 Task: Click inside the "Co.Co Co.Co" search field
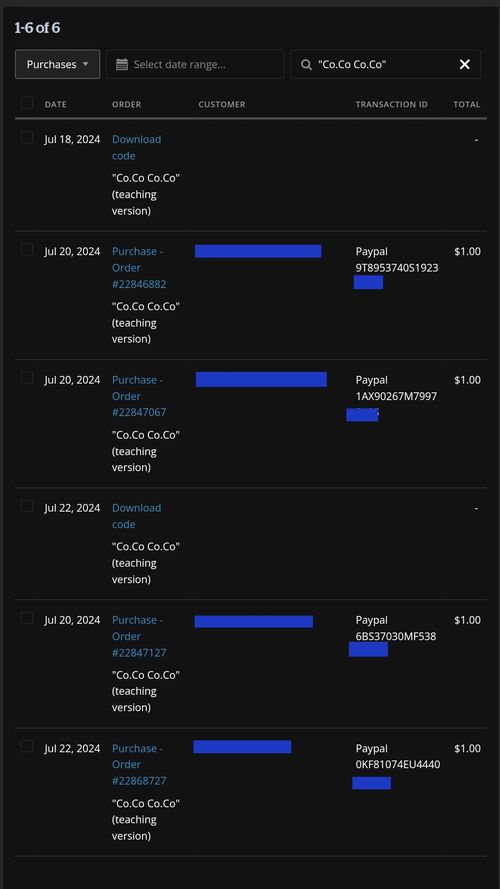click(385, 64)
